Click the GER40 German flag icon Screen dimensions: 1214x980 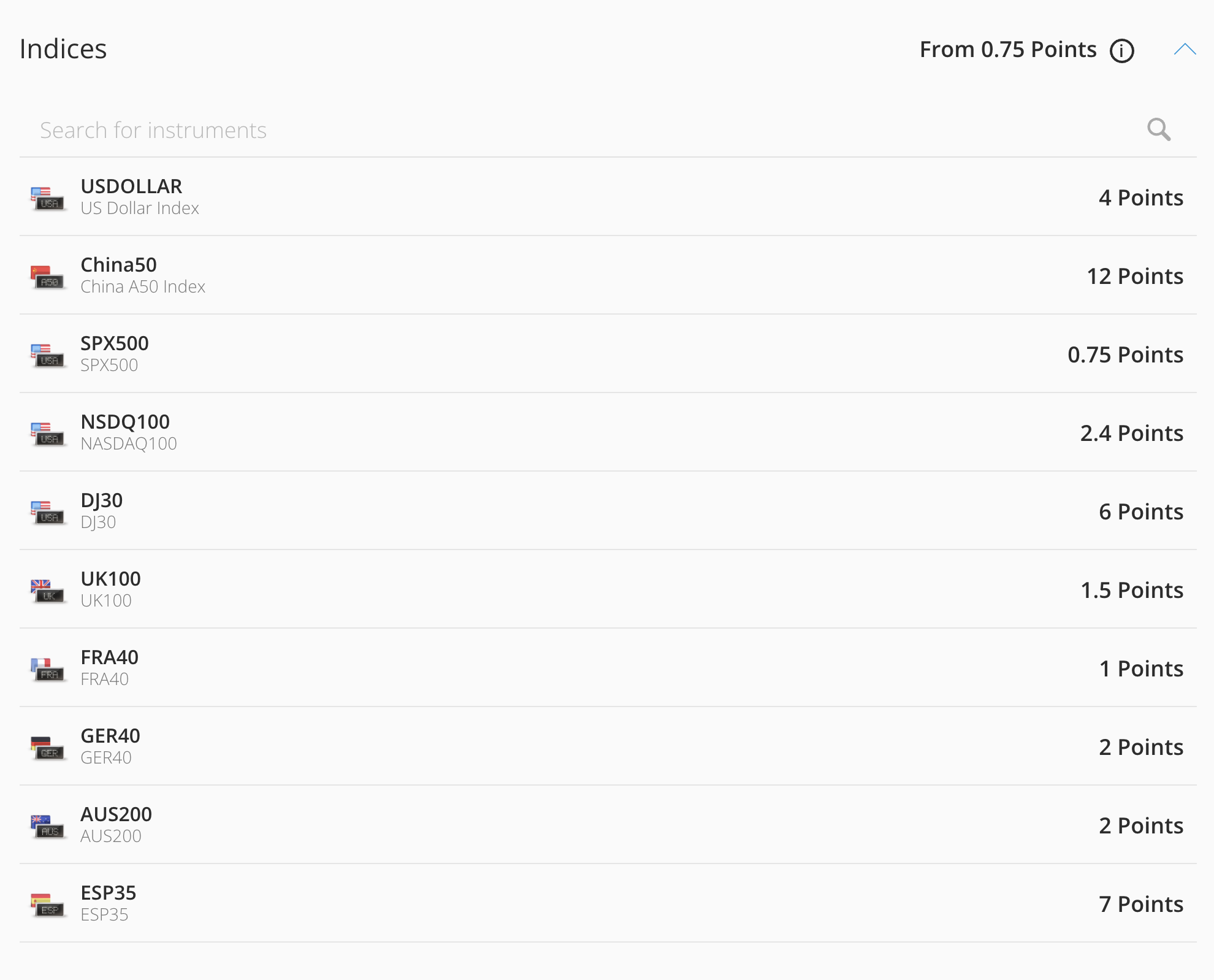[48, 748]
